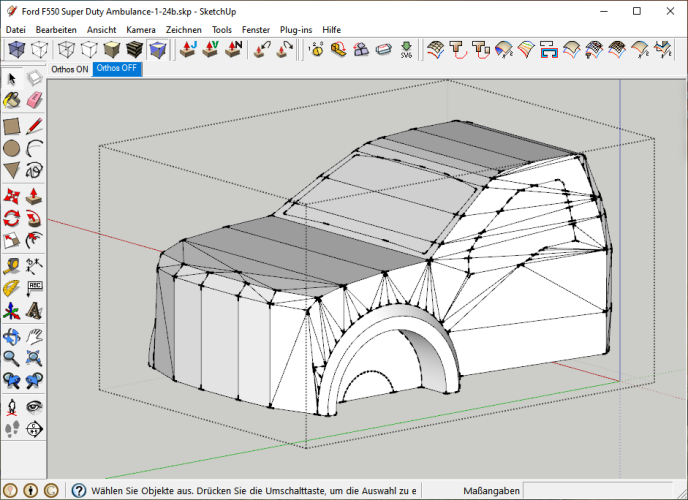Pick the Paint Bucket tool
688x500 pixels.
[x=12, y=100]
